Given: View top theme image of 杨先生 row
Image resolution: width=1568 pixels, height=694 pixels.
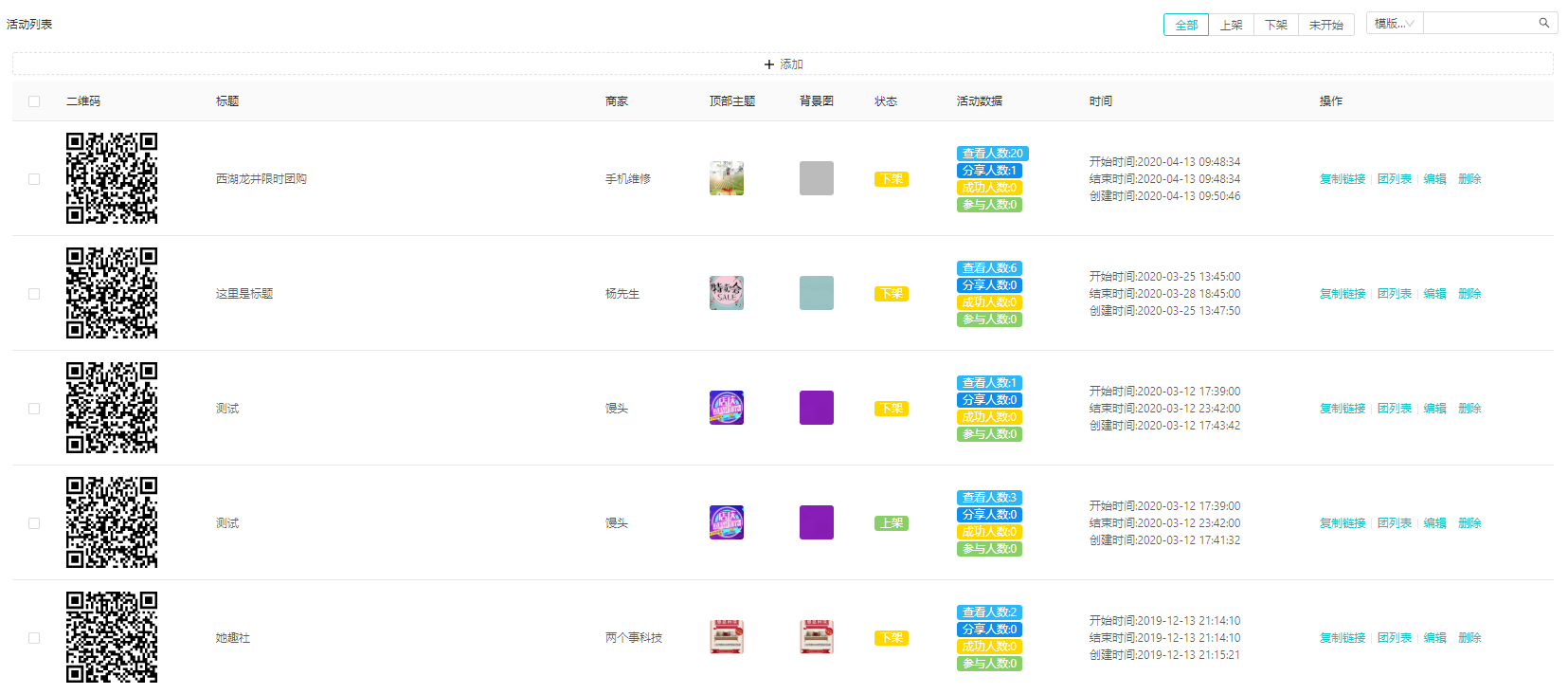Looking at the screenshot, I should [727, 293].
